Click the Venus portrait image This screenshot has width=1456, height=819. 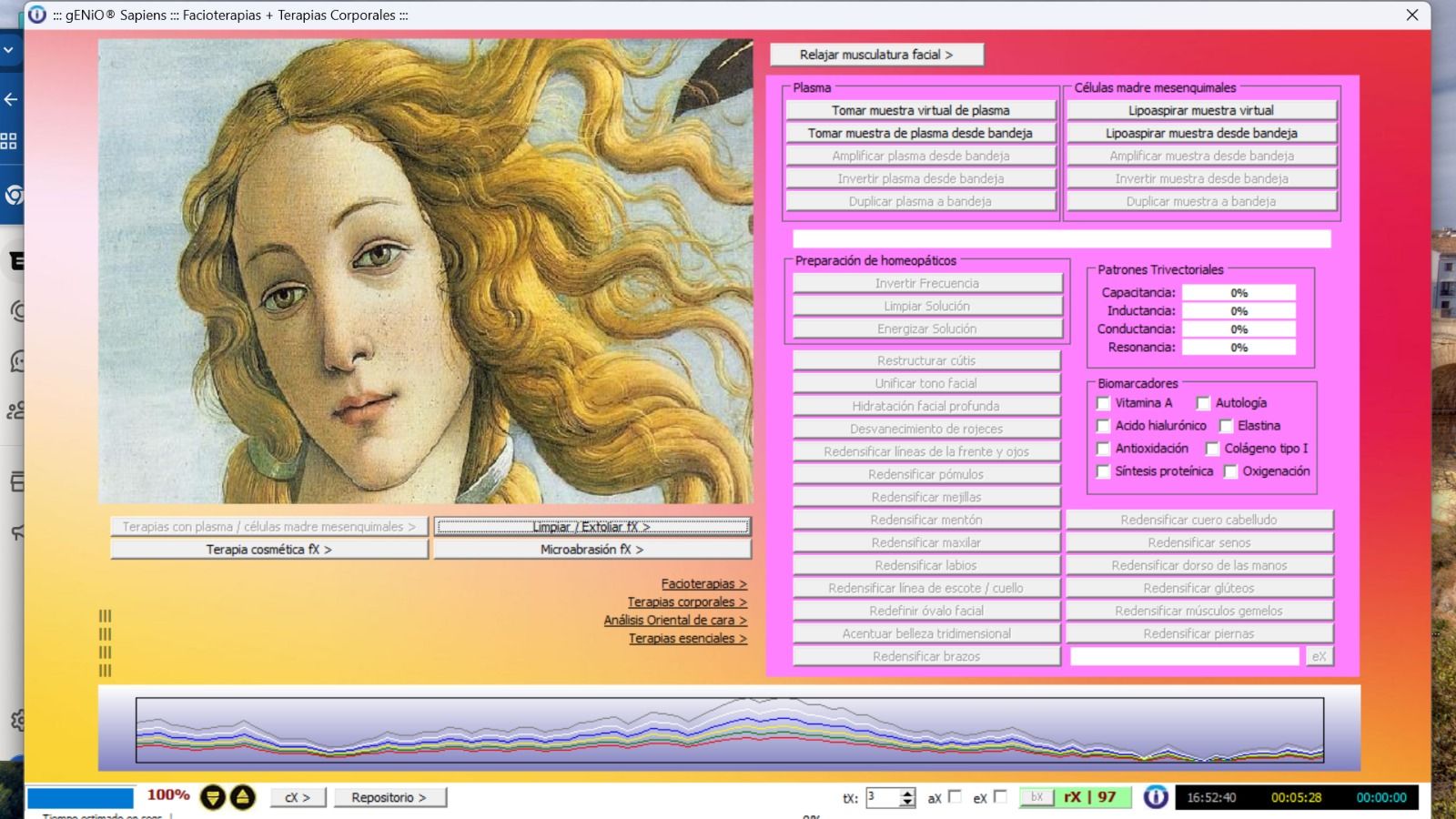426,271
